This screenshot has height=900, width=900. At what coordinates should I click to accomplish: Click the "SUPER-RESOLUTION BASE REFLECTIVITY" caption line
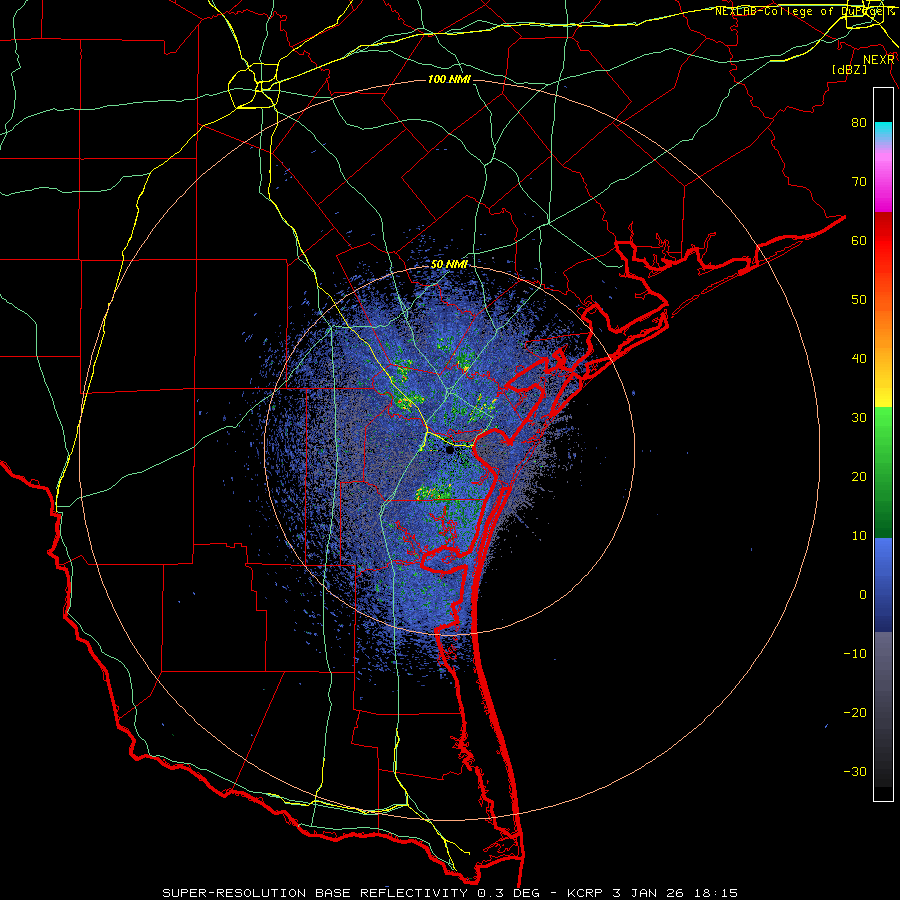(x=450, y=893)
